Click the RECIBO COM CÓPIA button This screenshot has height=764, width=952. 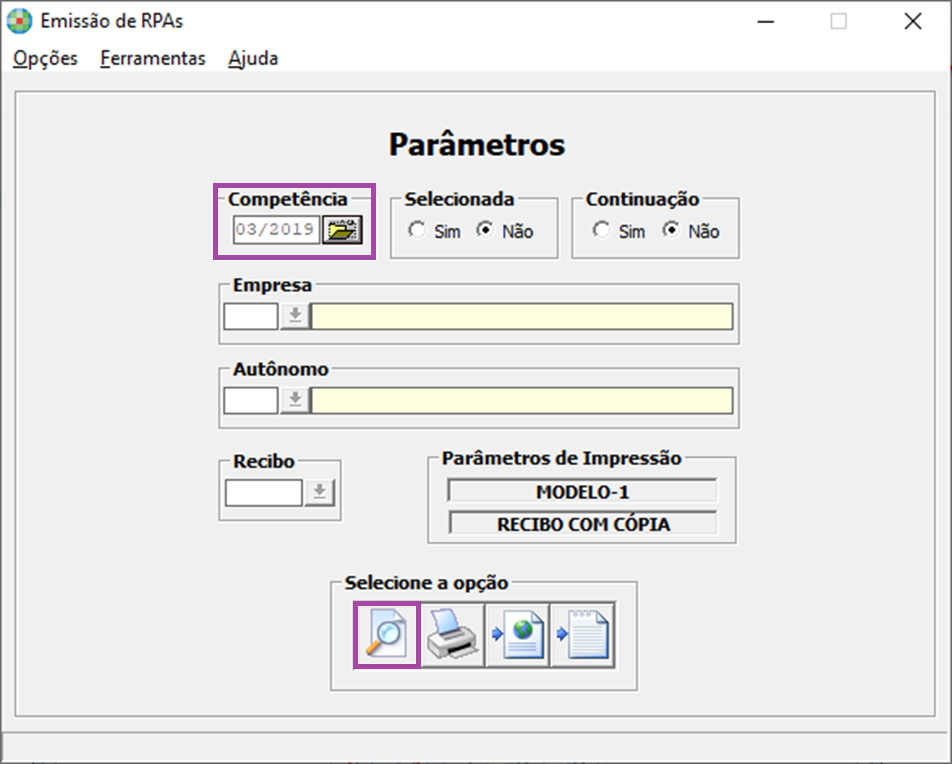pos(583,524)
